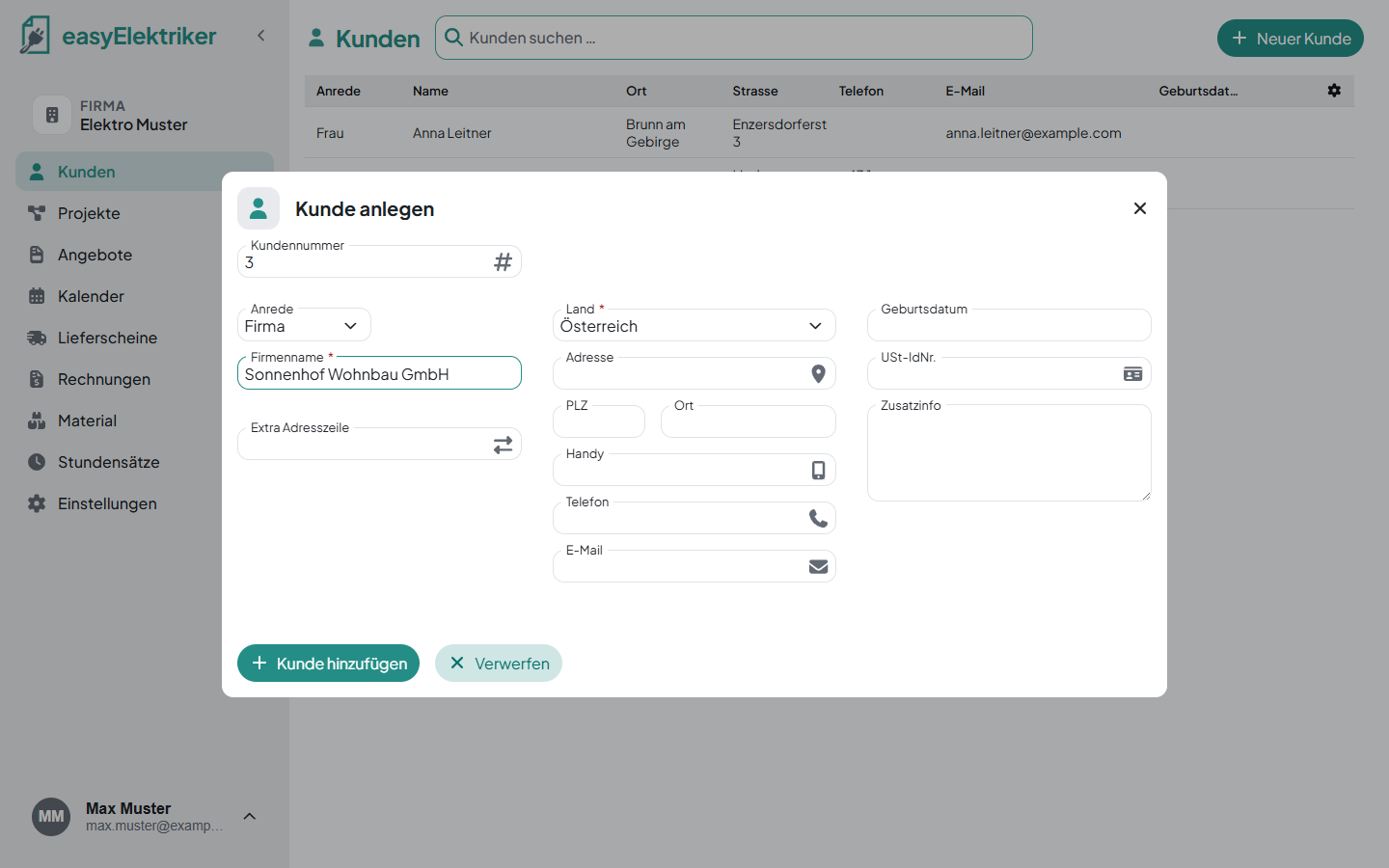Click into the PLZ input field
The width and height of the screenshot is (1389, 868).
[599, 421]
